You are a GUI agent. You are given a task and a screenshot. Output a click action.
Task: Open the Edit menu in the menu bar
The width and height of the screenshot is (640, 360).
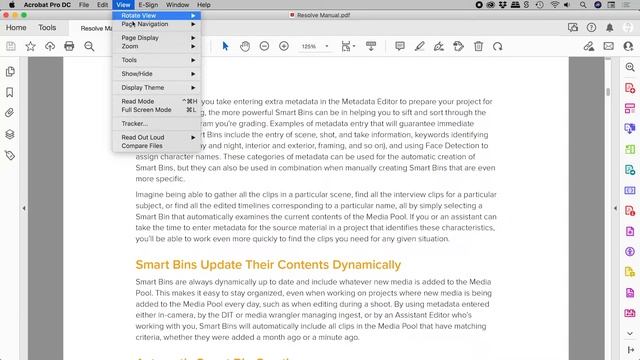pos(102,5)
